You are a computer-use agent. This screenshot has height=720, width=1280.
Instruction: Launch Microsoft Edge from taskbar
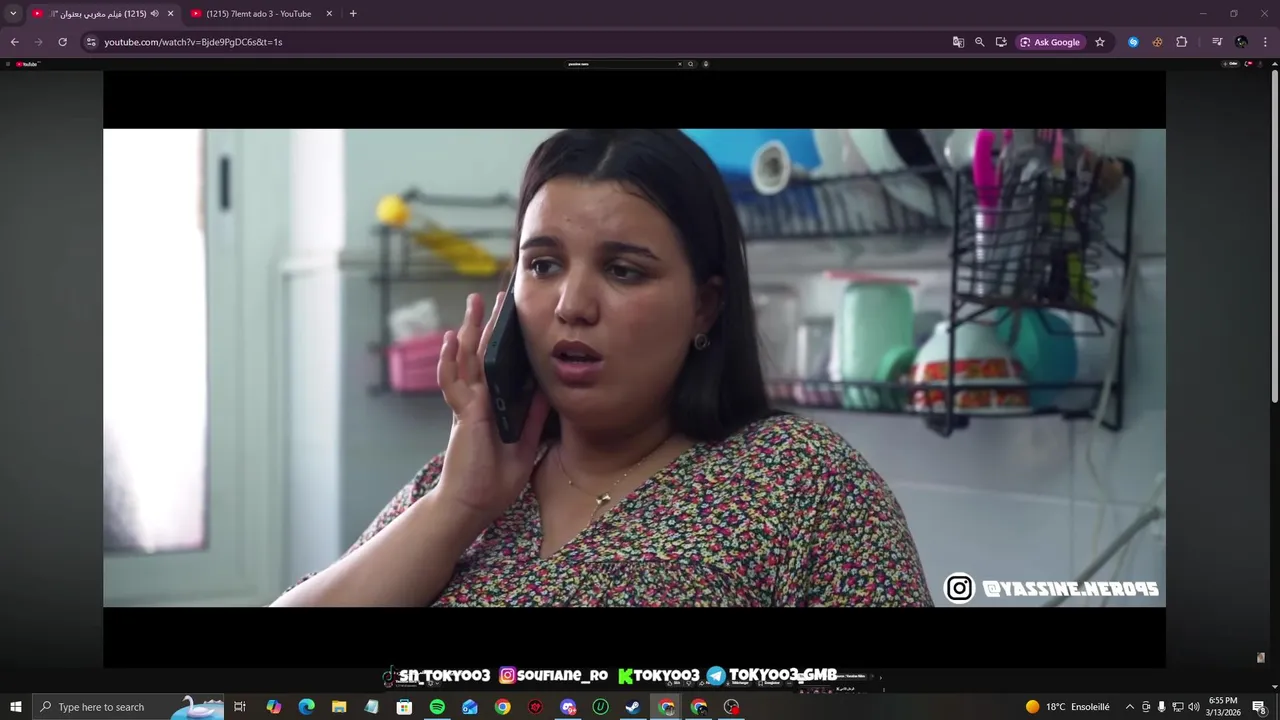pyautogui.click(x=306, y=707)
